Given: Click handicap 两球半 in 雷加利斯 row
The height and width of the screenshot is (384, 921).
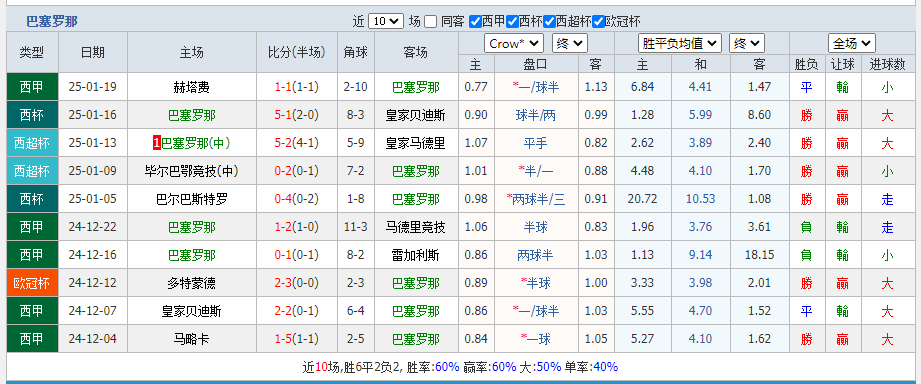Looking at the screenshot, I should (536, 255).
